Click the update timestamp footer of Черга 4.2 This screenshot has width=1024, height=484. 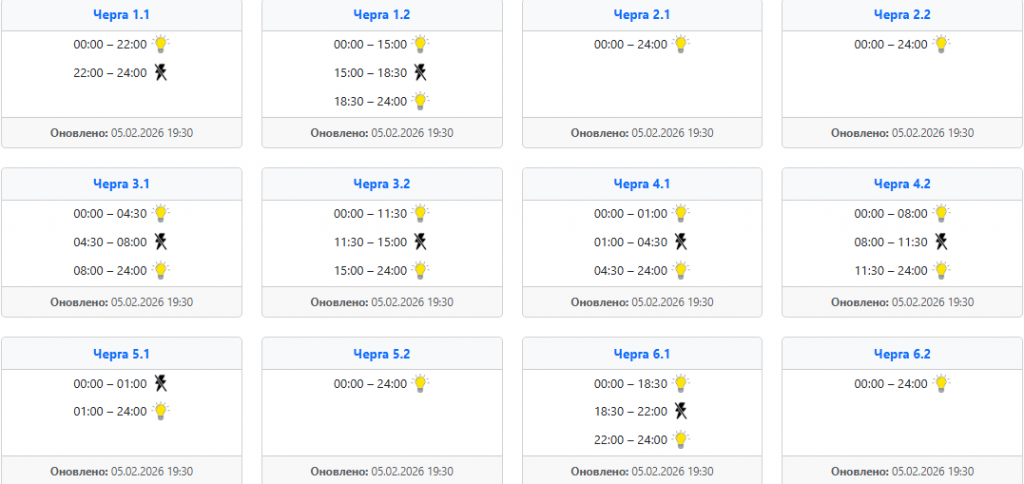coord(901,301)
